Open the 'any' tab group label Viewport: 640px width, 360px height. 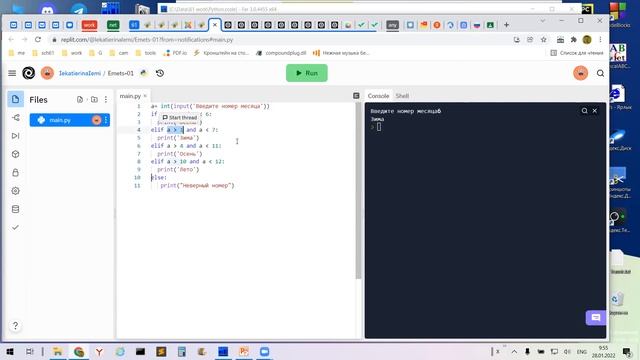click(x=392, y=25)
